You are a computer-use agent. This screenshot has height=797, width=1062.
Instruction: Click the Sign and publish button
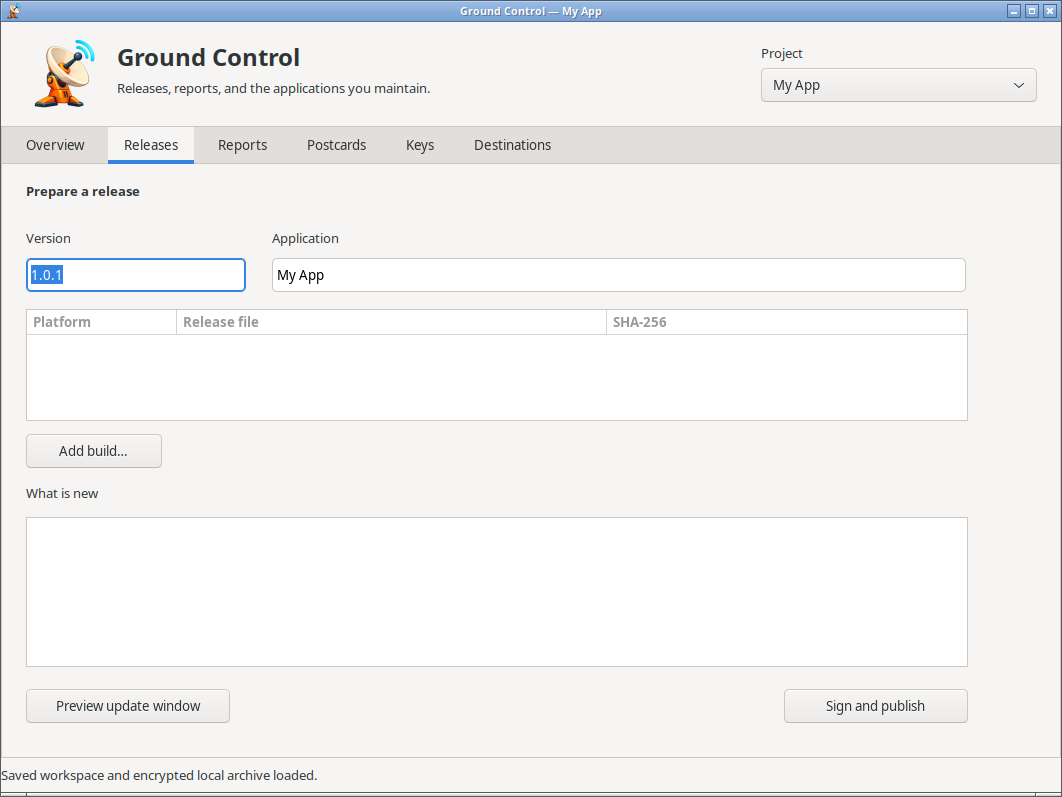(x=876, y=706)
